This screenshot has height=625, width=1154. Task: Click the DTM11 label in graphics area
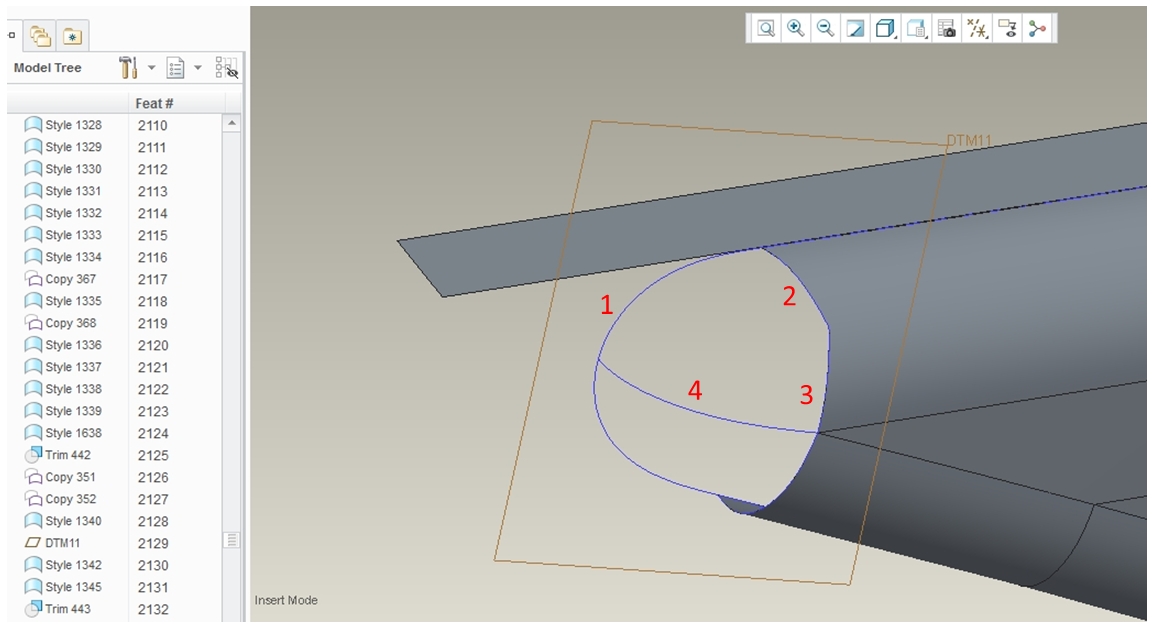pyautogui.click(x=969, y=141)
